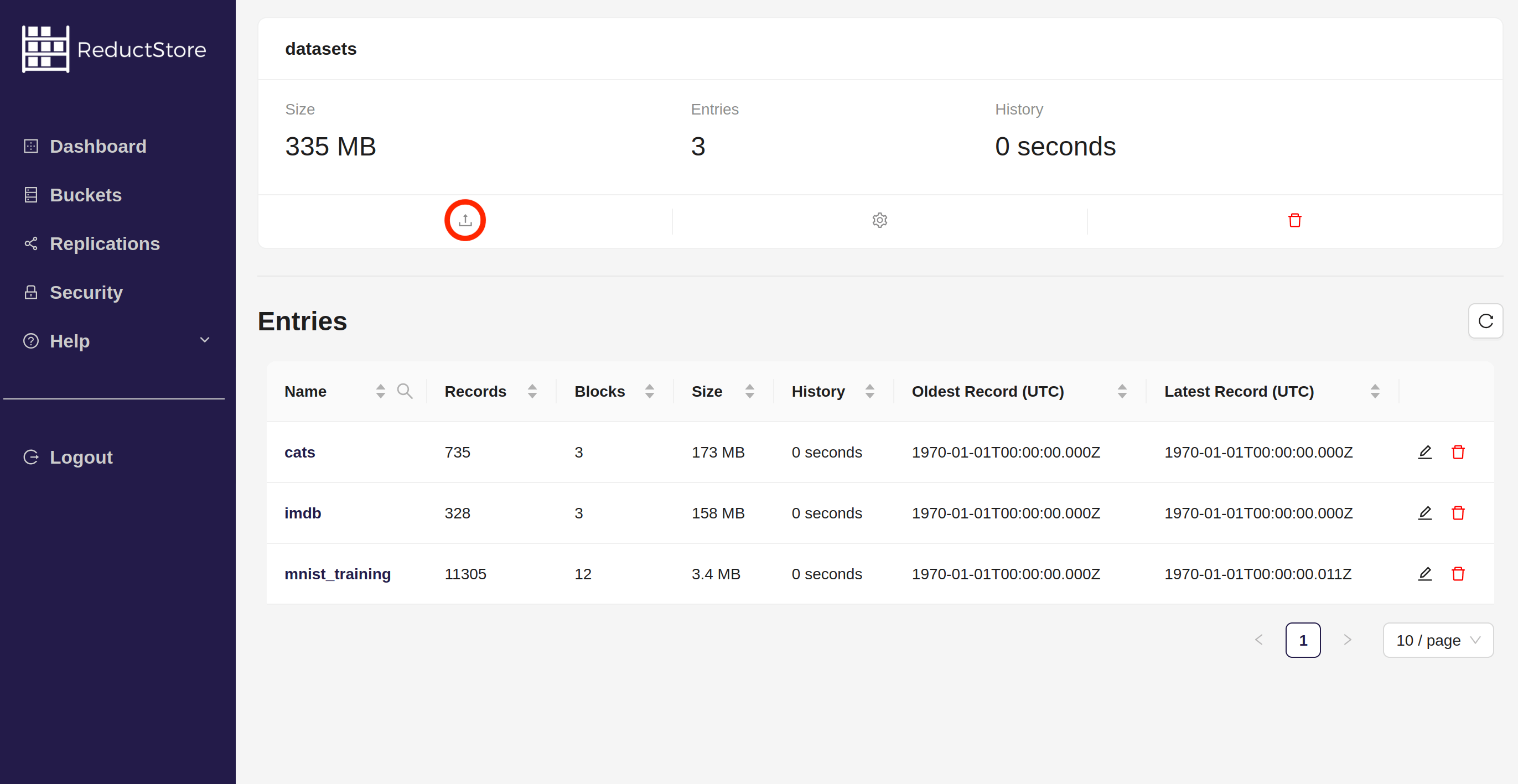Sort entries by Latest Record (UTC)
1518x784 pixels.
[x=1374, y=391]
